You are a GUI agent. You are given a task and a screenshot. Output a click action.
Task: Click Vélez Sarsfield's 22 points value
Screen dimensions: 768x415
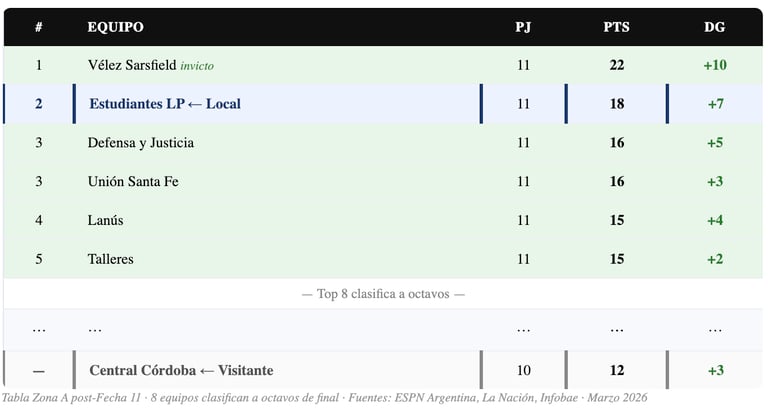(616, 65)
